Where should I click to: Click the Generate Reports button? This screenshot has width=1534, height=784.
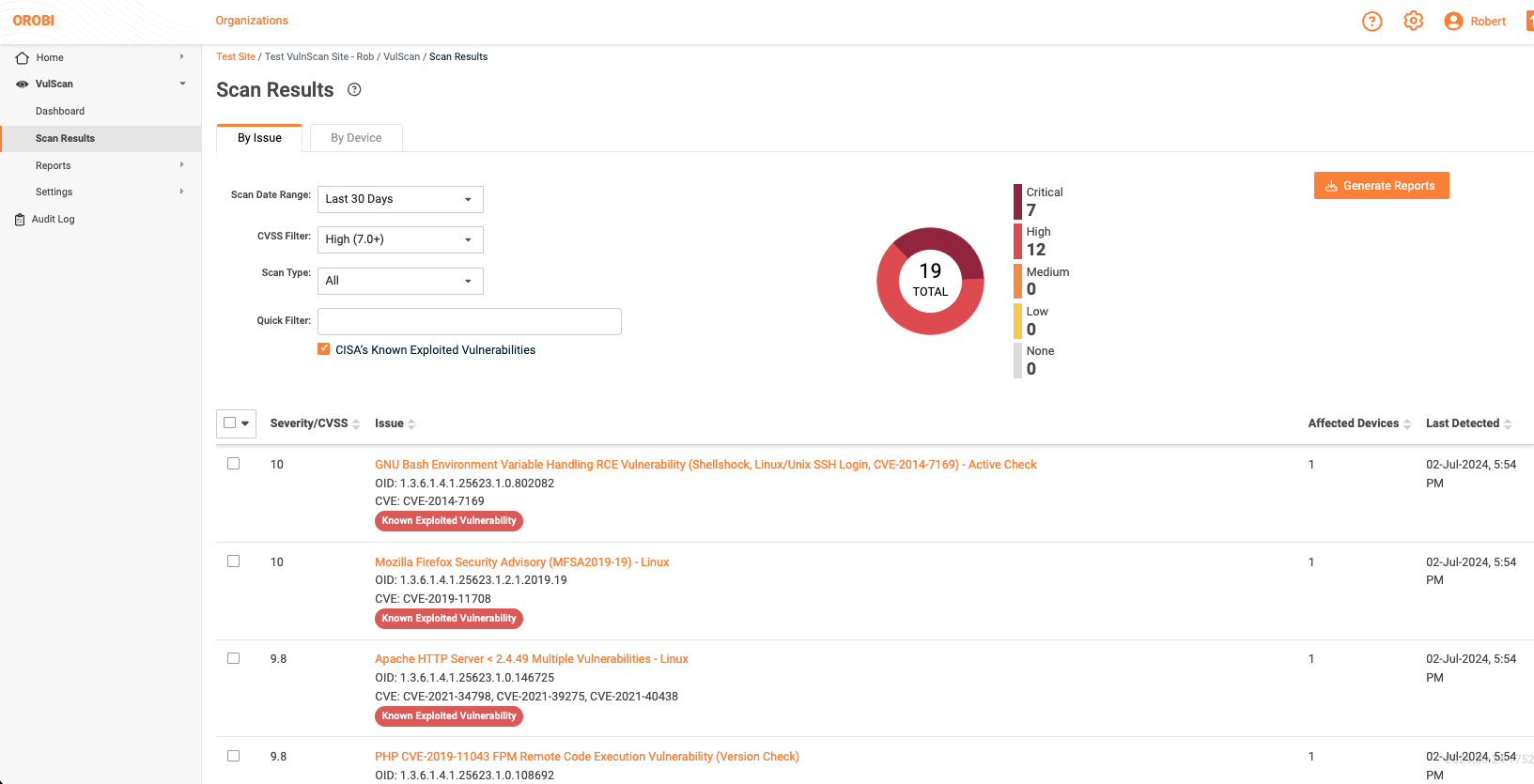pos(1381,186)
